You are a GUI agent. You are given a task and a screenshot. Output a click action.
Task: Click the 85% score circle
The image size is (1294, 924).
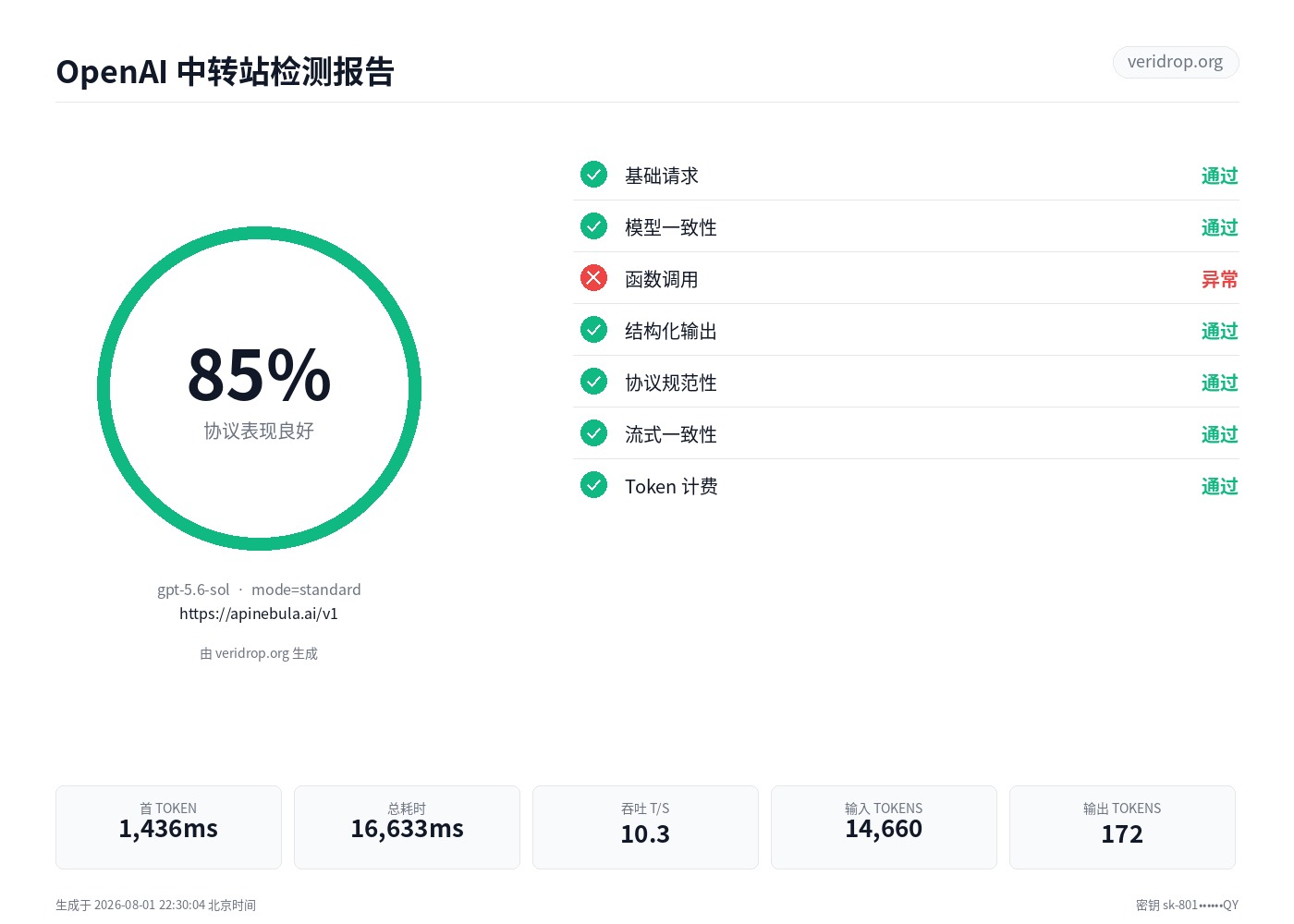259,389
